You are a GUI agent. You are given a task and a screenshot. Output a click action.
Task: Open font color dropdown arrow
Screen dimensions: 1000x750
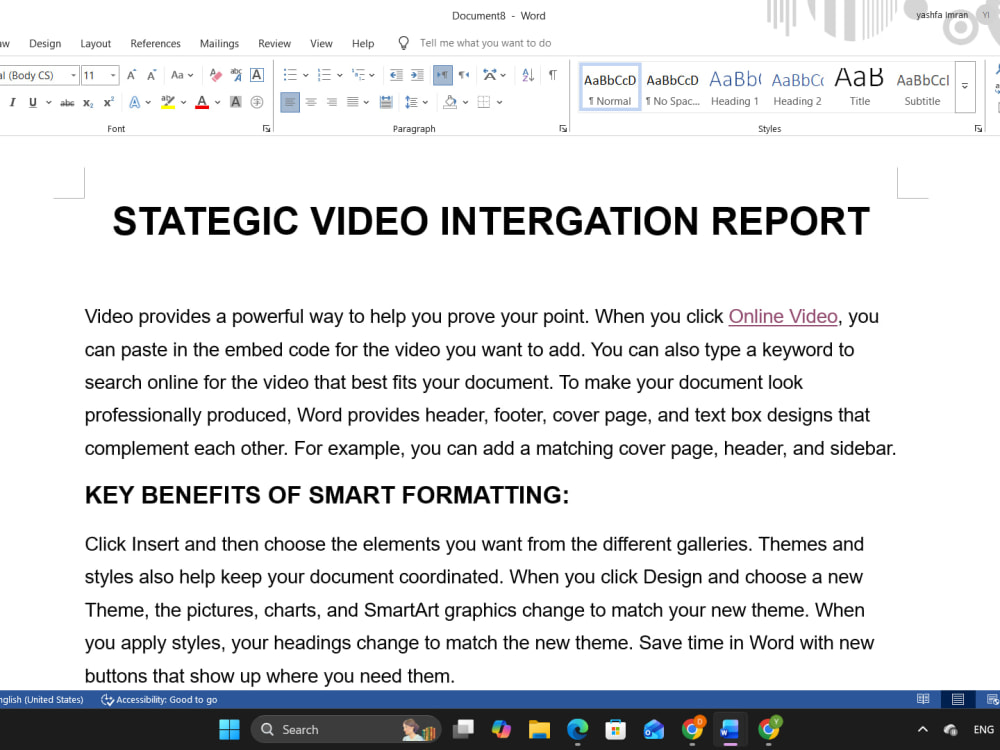tap(217, 102)
